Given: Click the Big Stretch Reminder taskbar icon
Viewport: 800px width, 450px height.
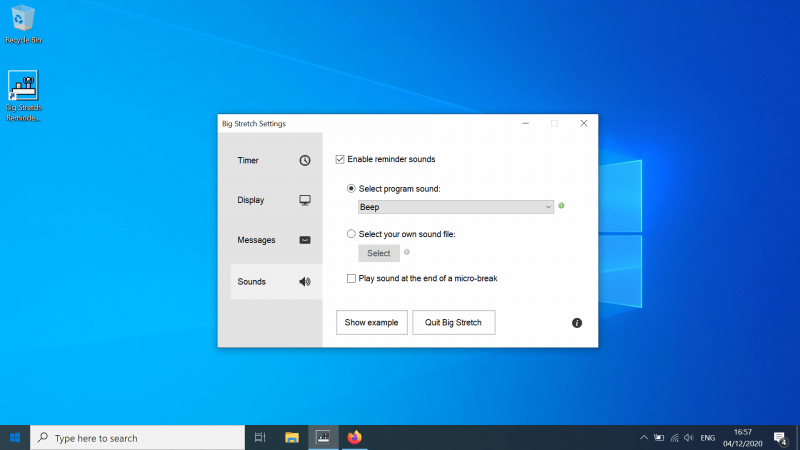Looking at the screenshot, I should 323,438.
